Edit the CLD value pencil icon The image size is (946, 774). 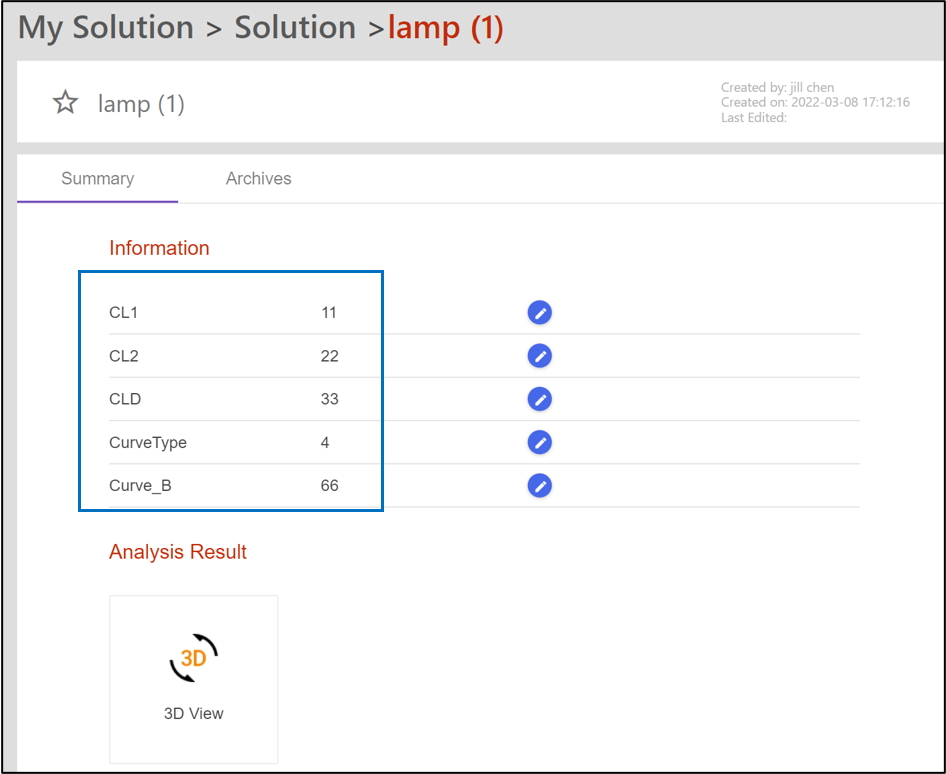[539, 399]
